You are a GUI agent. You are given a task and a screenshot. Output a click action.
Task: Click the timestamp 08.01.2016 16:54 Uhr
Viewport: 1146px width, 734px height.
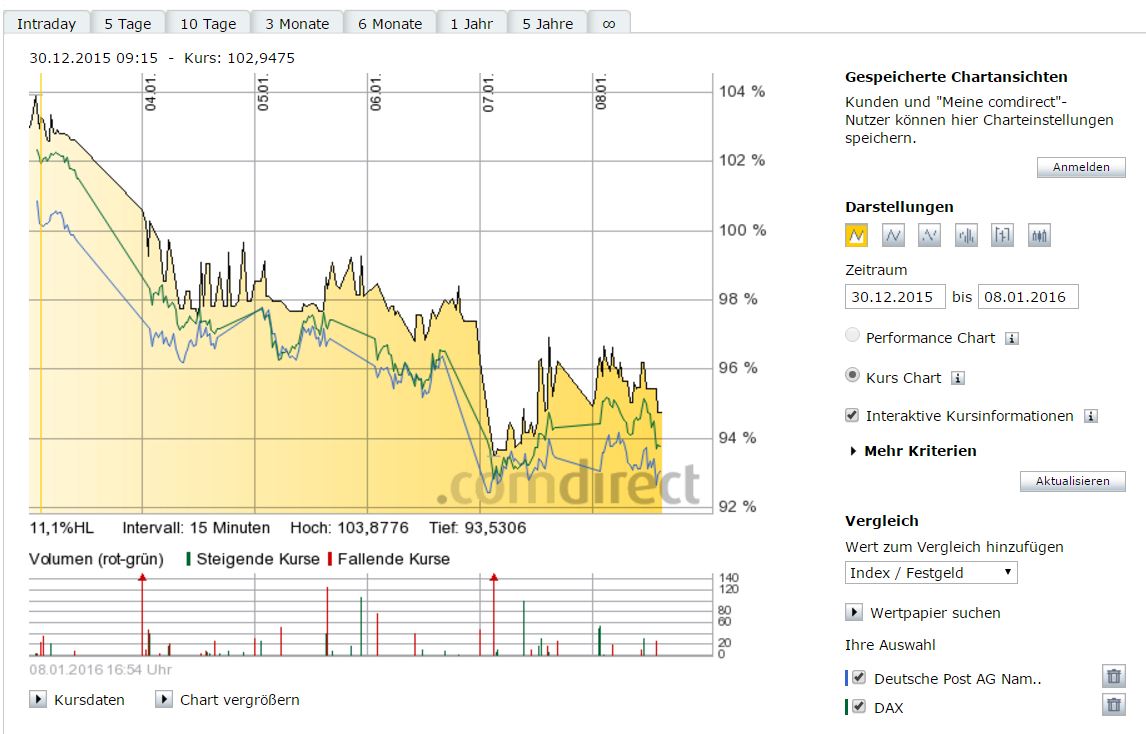pos(101,669)
